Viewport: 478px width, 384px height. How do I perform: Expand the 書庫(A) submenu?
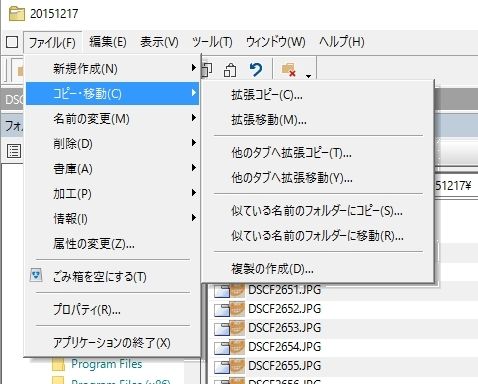click(113, 169)
